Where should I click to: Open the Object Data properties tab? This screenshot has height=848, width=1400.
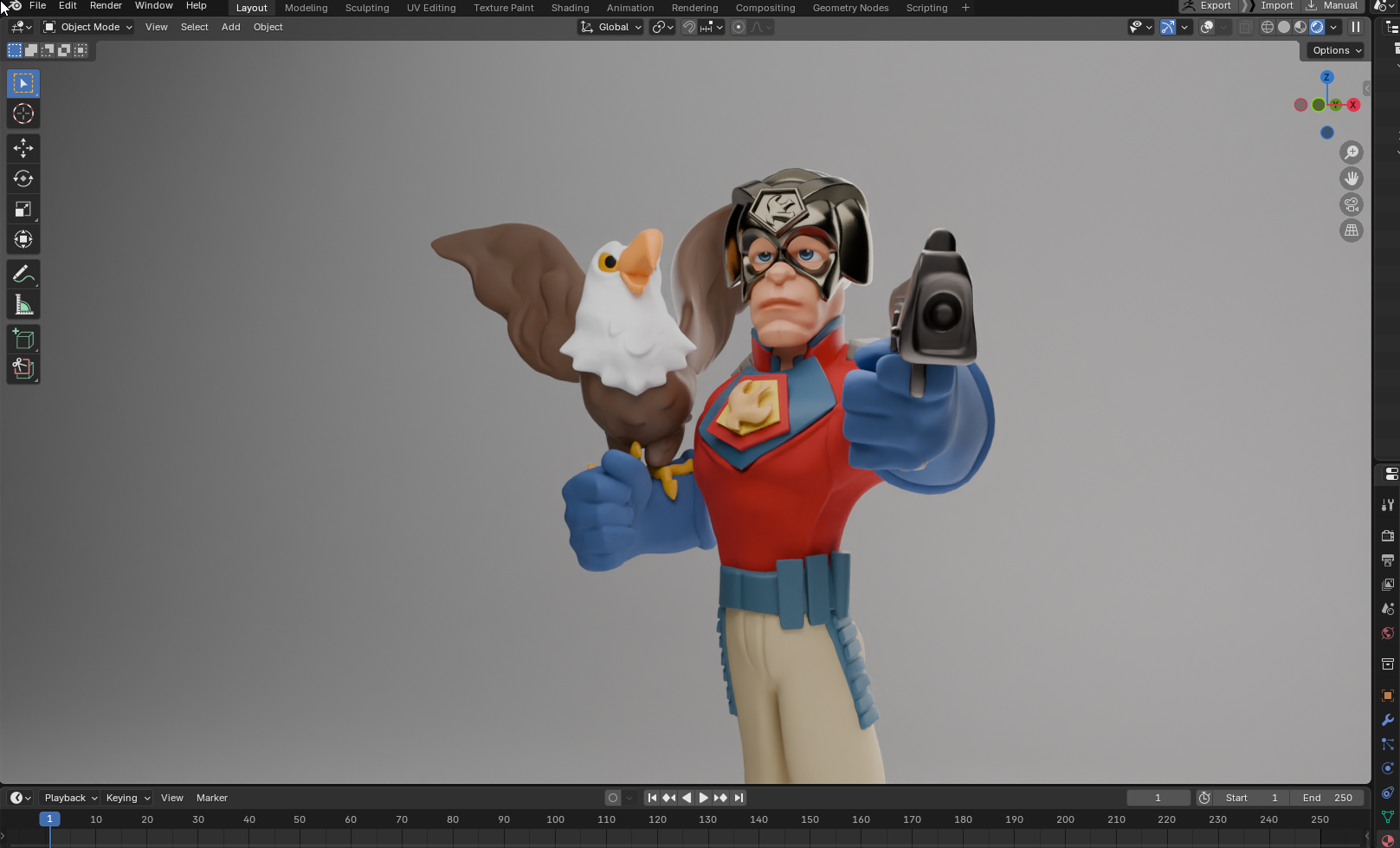point(1388,817)
